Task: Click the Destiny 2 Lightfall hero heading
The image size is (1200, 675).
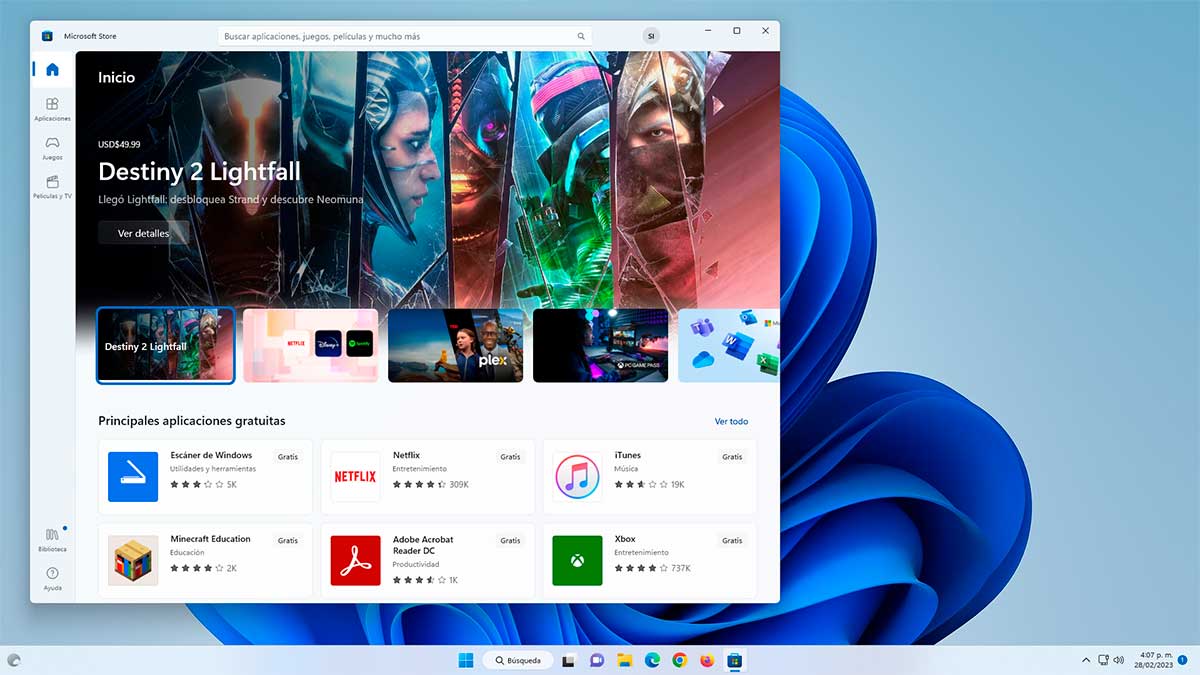Action: (199, 170)
